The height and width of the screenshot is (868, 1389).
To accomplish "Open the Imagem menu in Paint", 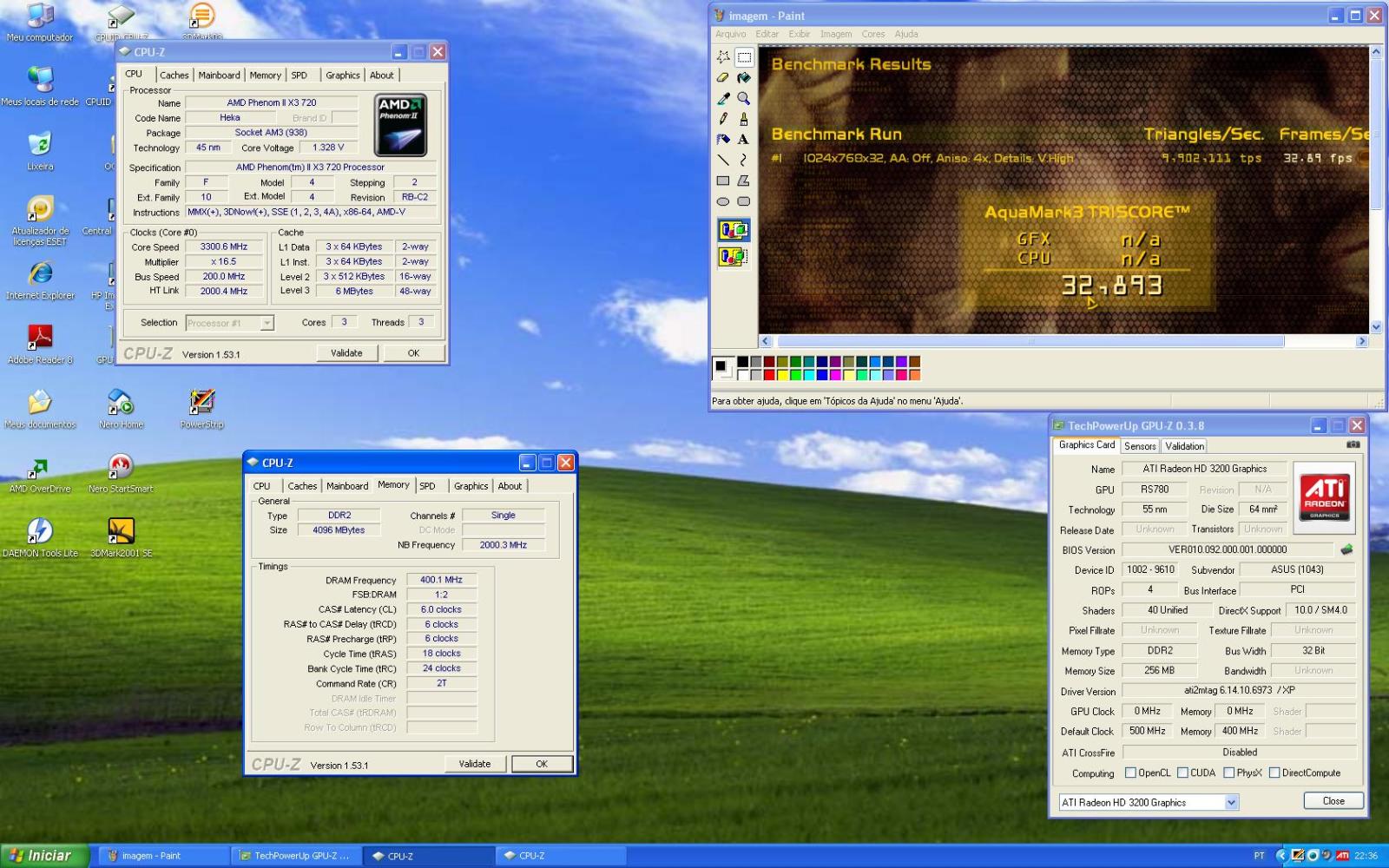I will (x=836, y=34).
